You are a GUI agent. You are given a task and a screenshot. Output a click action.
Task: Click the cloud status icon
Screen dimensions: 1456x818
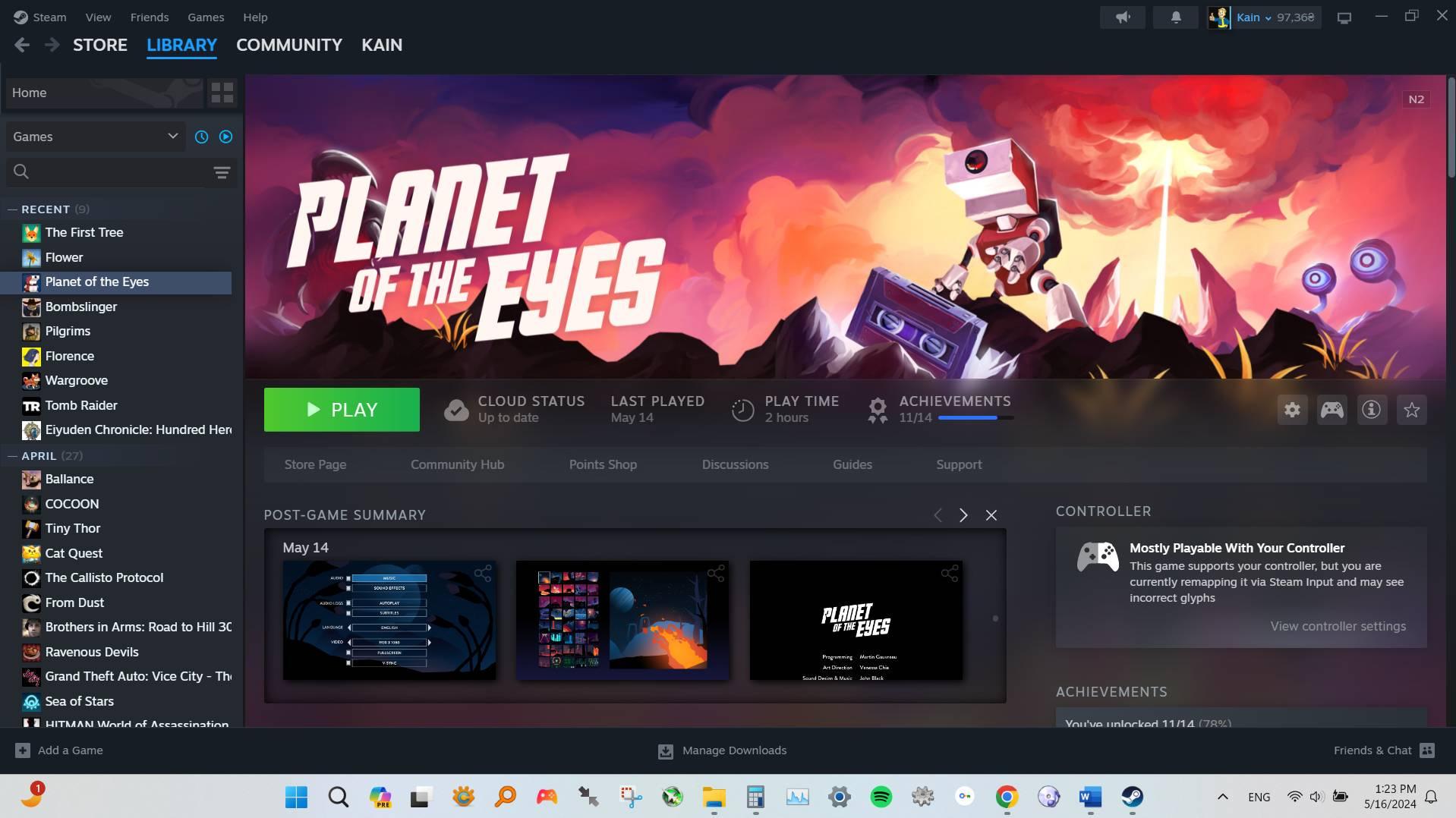[456, 411]
